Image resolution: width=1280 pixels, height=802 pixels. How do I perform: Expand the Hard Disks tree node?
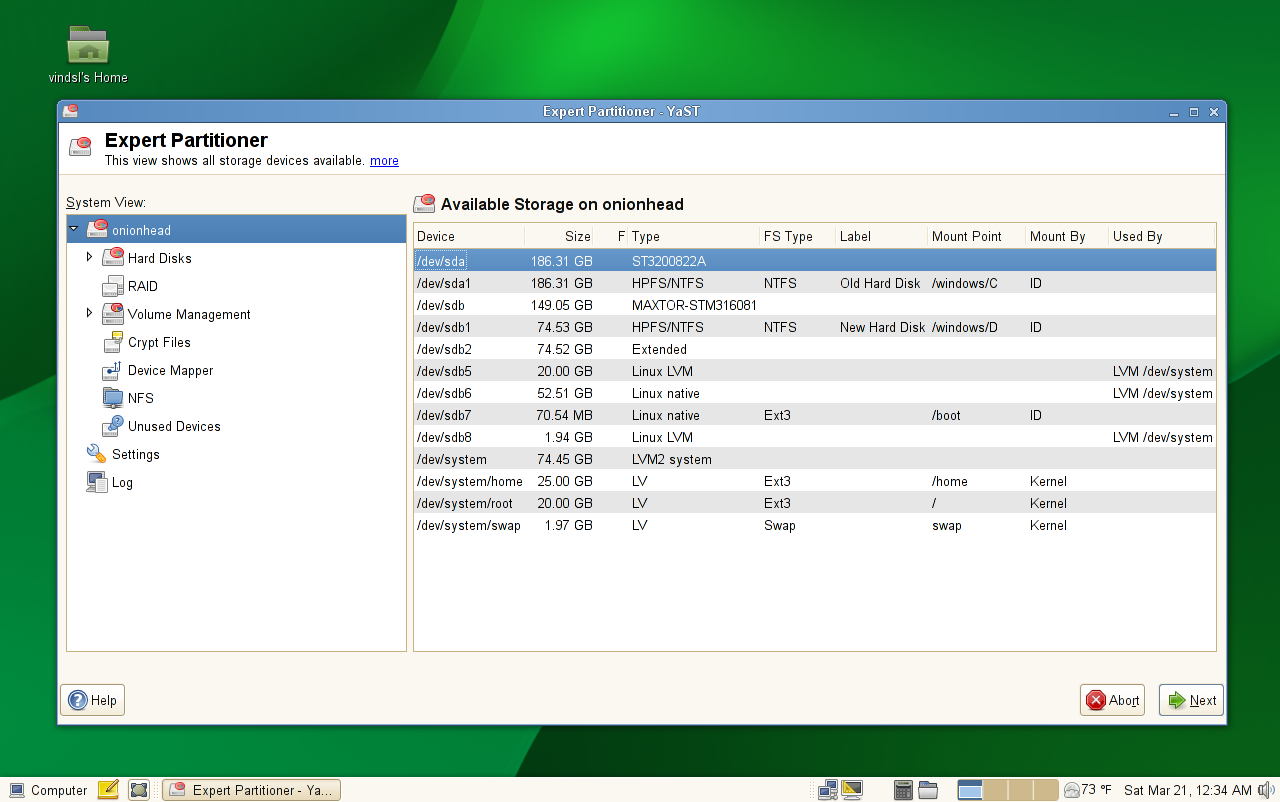click(x=89, y=258)
